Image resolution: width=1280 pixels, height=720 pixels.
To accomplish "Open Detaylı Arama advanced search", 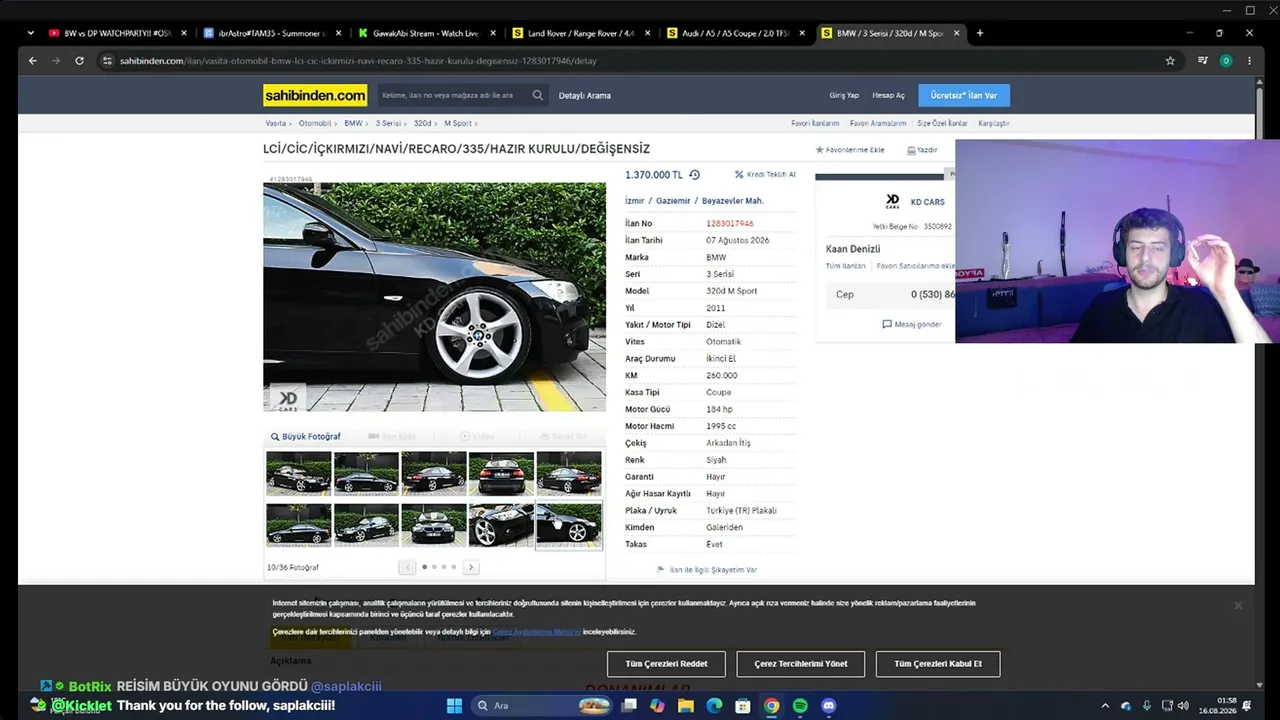I will pos(584,96).
